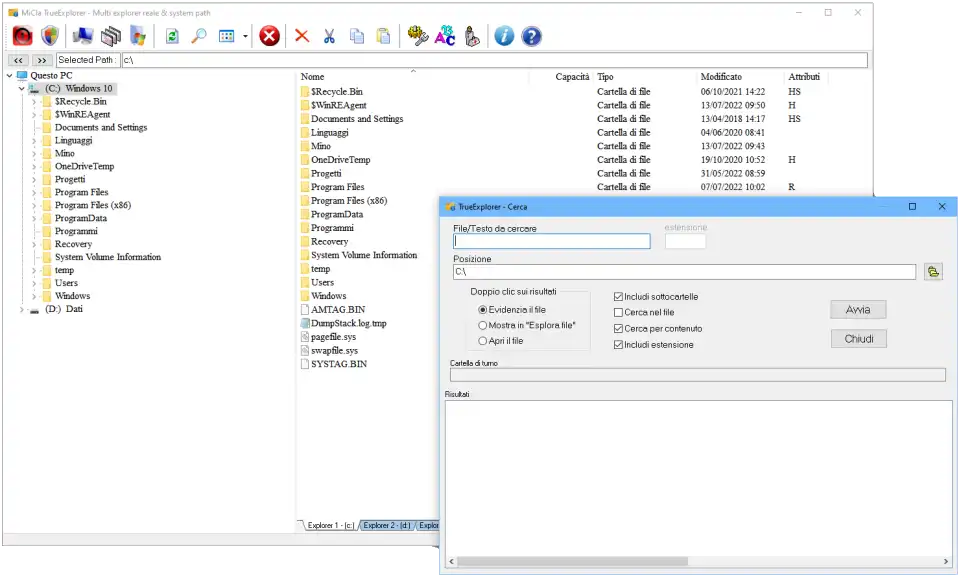Select the Evidenzia il file radio option
This screenshot has height=578, width=961.
483,310
